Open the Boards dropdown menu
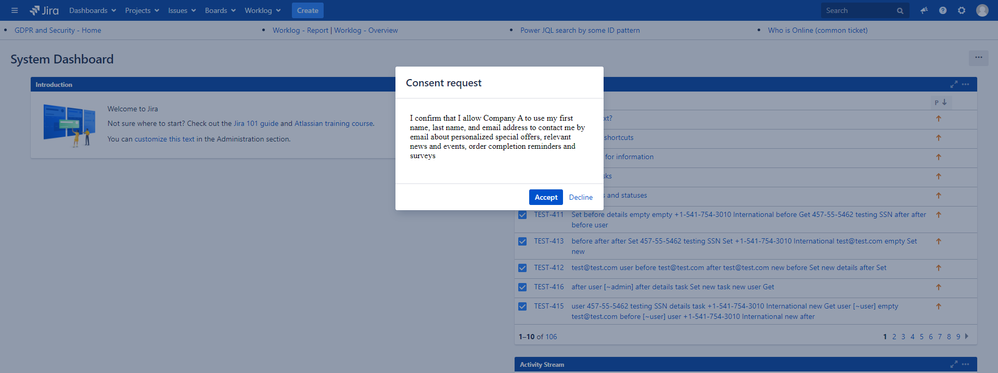 point(220,10)
